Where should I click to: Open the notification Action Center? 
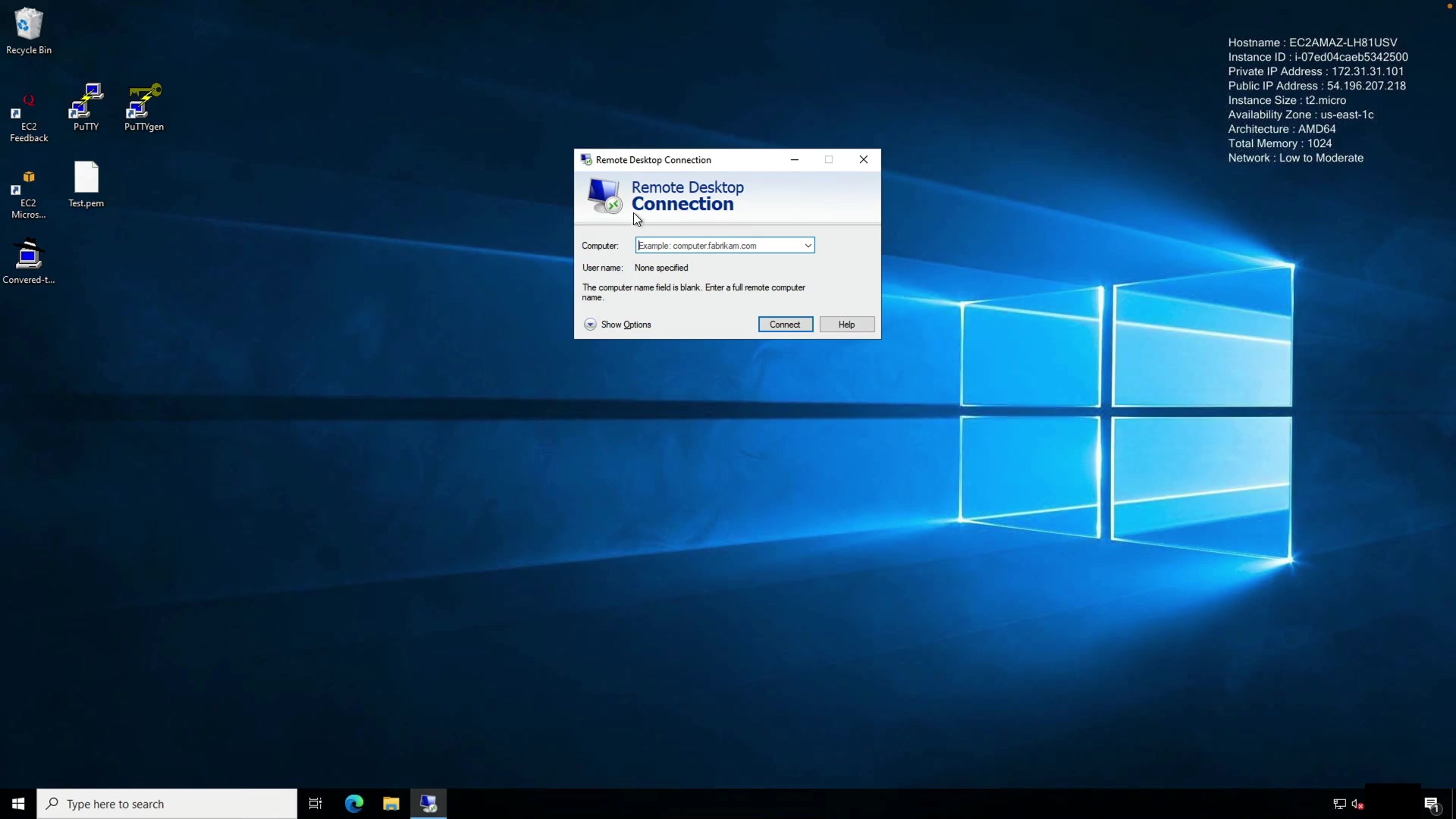coord(1431,804)
